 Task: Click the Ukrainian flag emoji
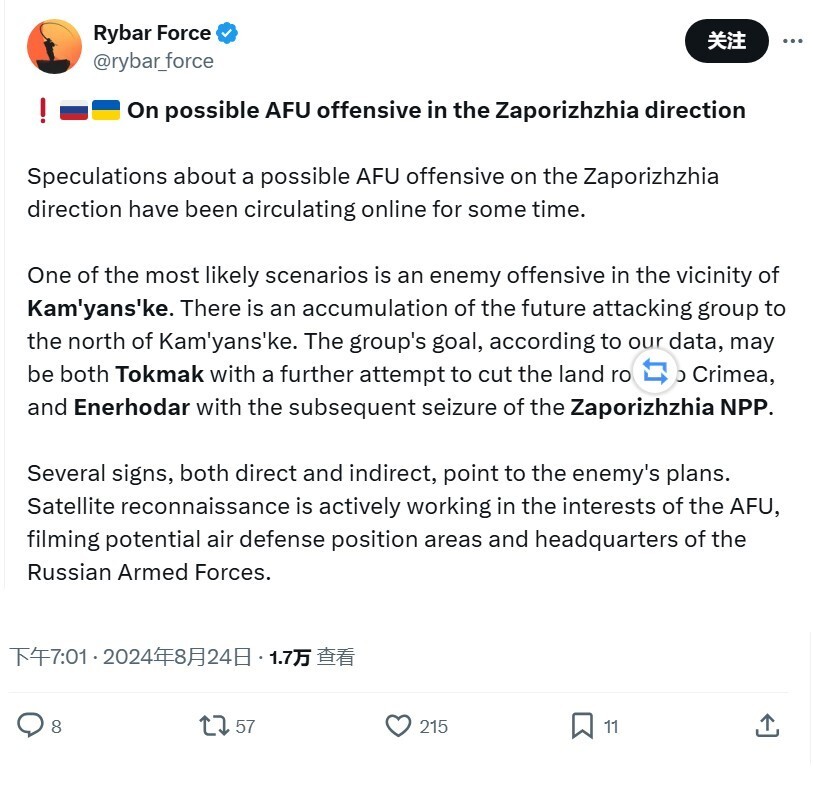(106, 110)
